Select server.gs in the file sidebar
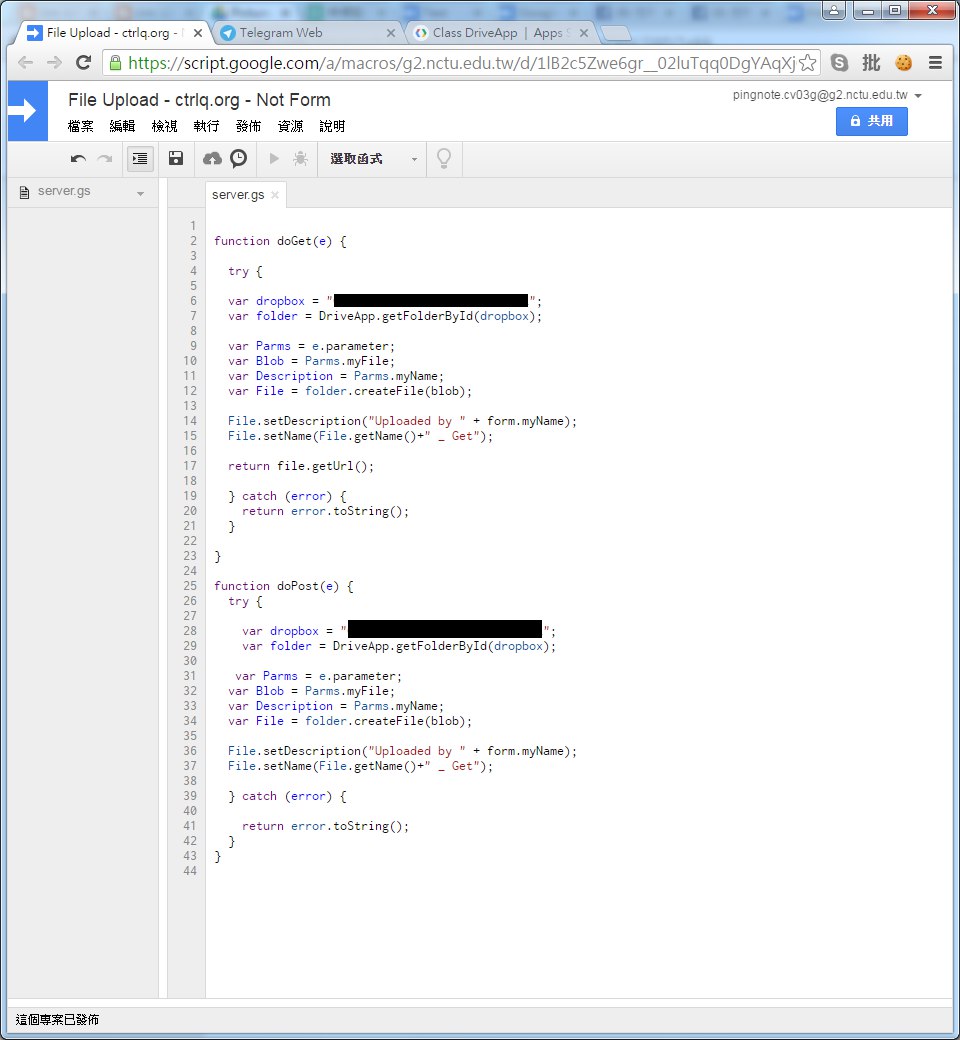The width and height of the screenshot is (960, 1040). [64, 191]
